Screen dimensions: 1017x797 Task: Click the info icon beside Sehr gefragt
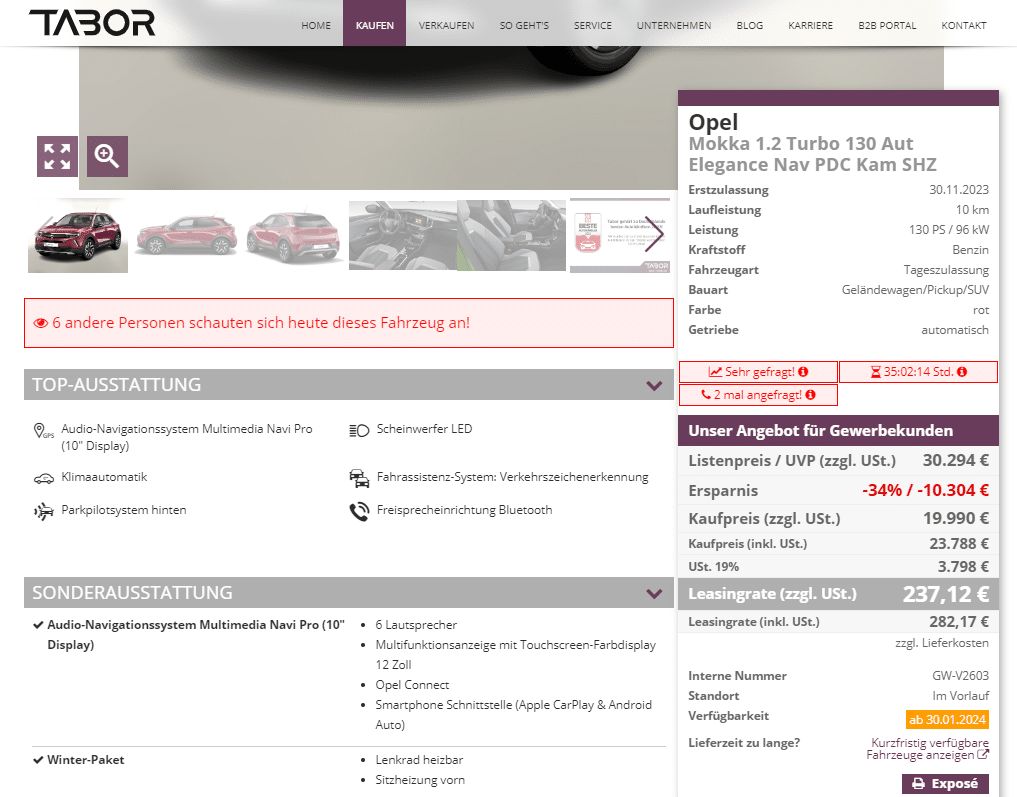pos(803,372)
